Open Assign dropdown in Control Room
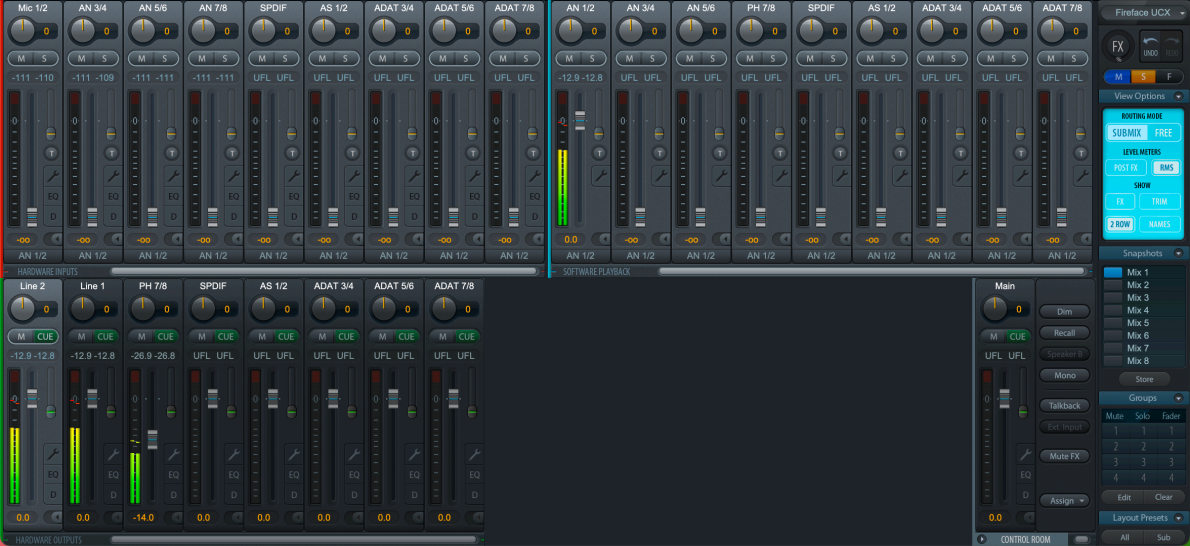Screen dimensions: 1190x546 1064,500
